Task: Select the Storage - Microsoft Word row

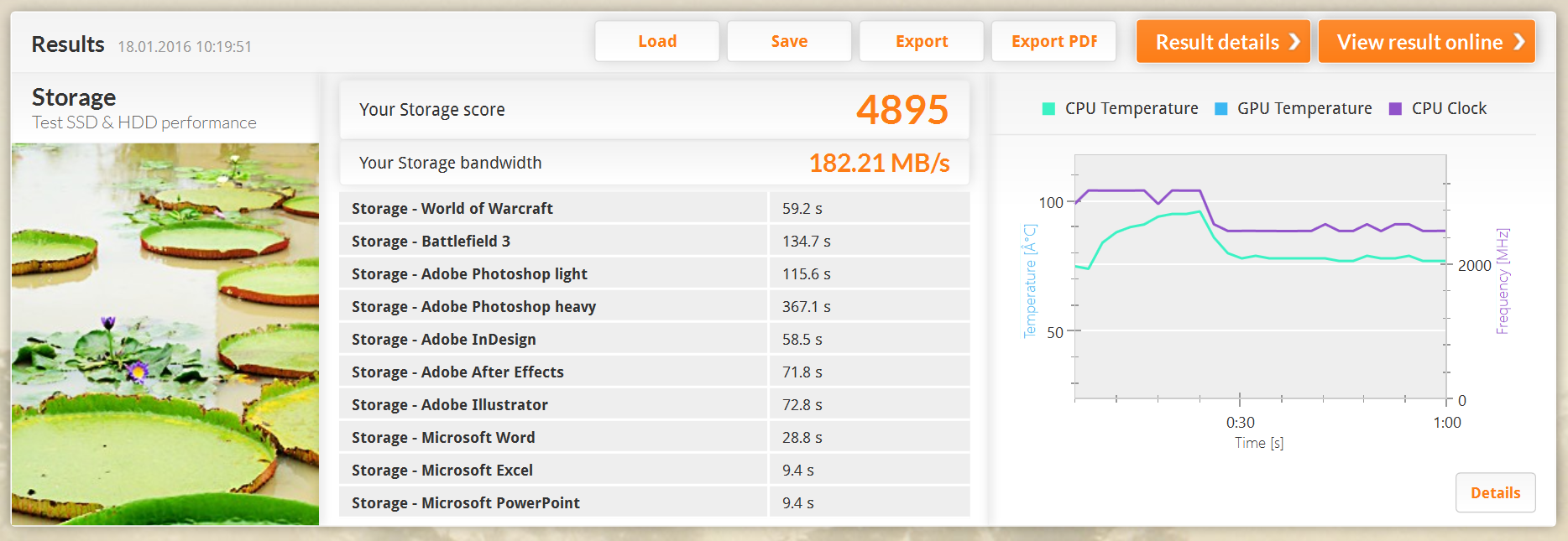Action: point(655,437)
